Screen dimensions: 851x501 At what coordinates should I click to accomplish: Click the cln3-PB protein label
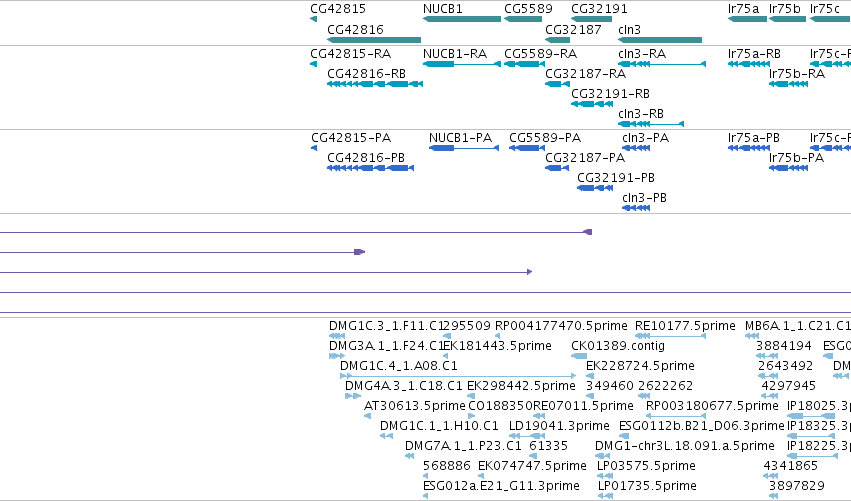644,198
